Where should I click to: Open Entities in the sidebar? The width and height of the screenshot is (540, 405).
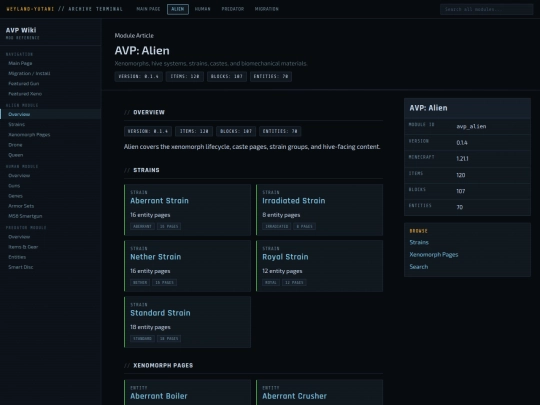[17, 257]
